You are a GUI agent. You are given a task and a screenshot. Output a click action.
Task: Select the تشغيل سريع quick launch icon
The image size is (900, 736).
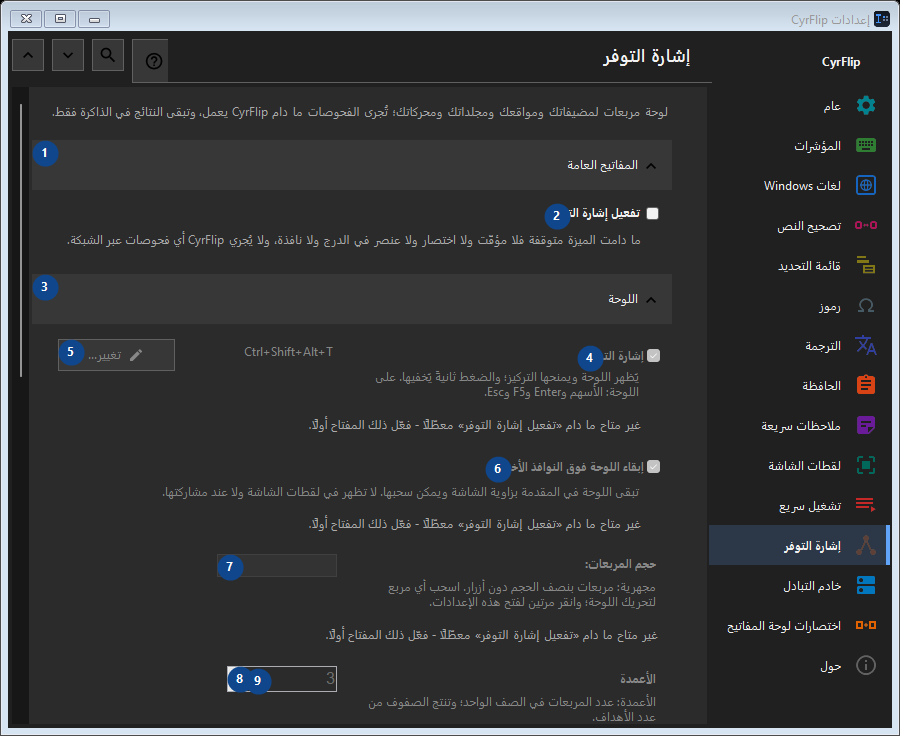pos(866,505)
